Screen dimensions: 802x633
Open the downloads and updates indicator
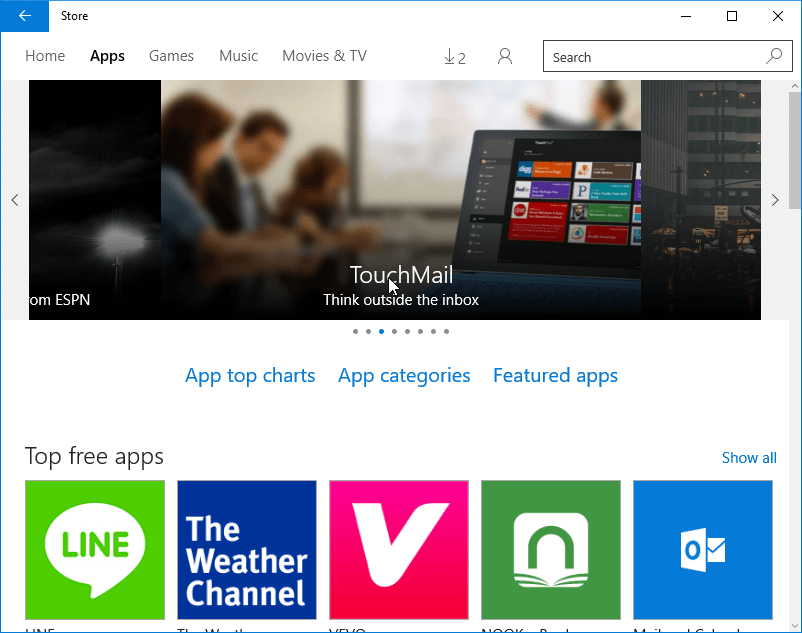[455, 57]
